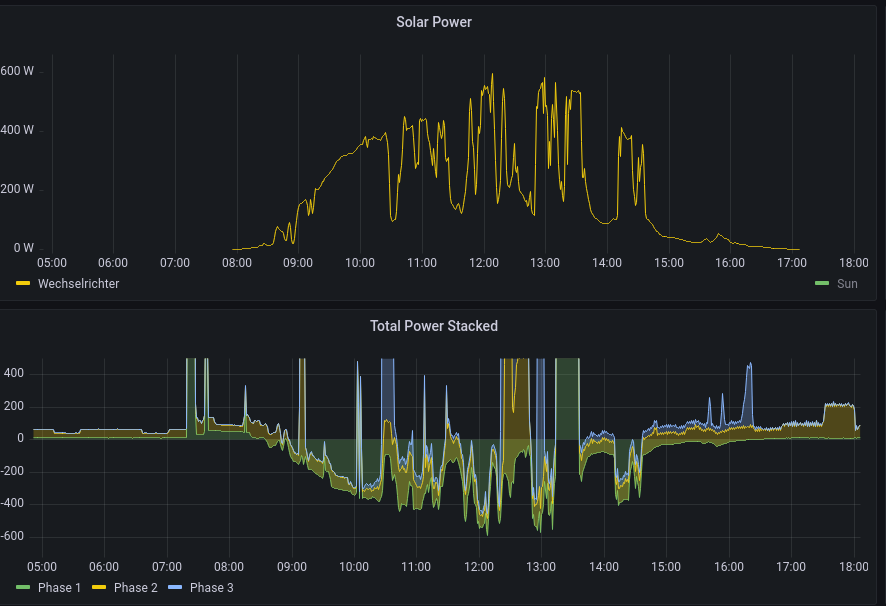The image size is (886, 606).
Task: Click the green Sun legend color swatch
Action: [x=822, y=283]
